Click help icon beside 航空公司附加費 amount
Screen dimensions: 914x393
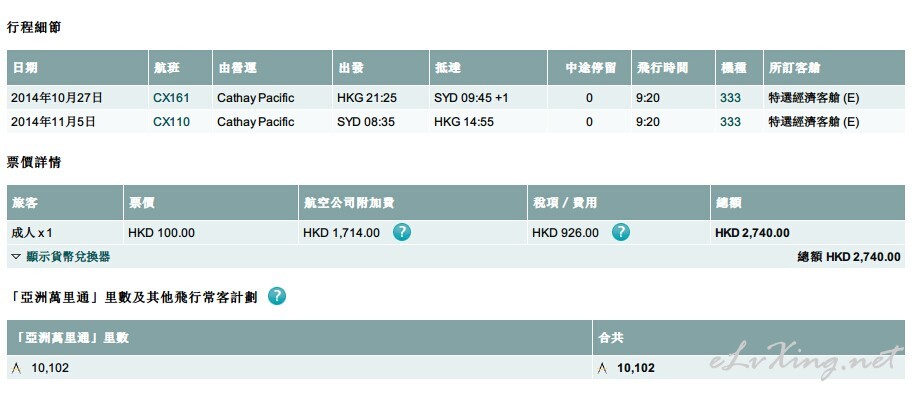coord(402,232)
